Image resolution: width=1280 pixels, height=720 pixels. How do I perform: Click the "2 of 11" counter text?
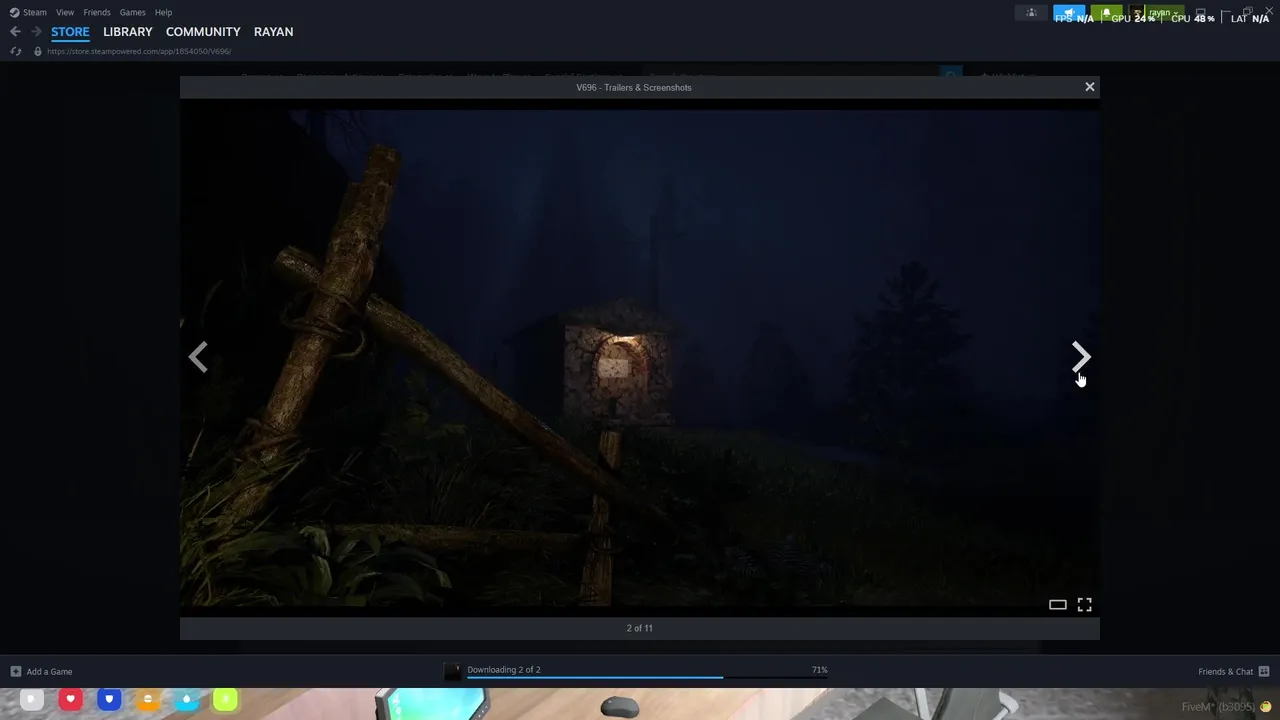coord(640,628)
